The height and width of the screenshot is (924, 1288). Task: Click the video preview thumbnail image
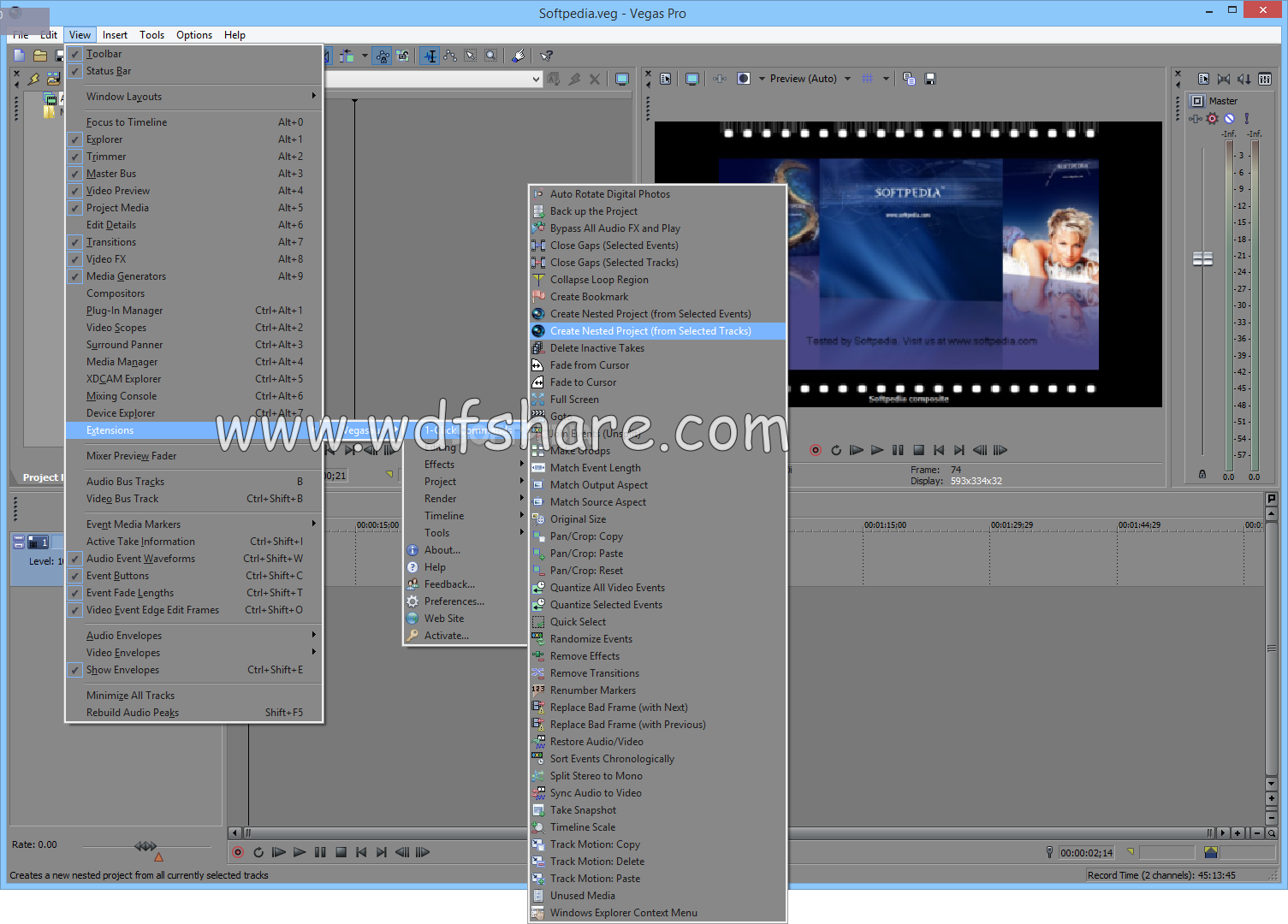coord(908,264)
